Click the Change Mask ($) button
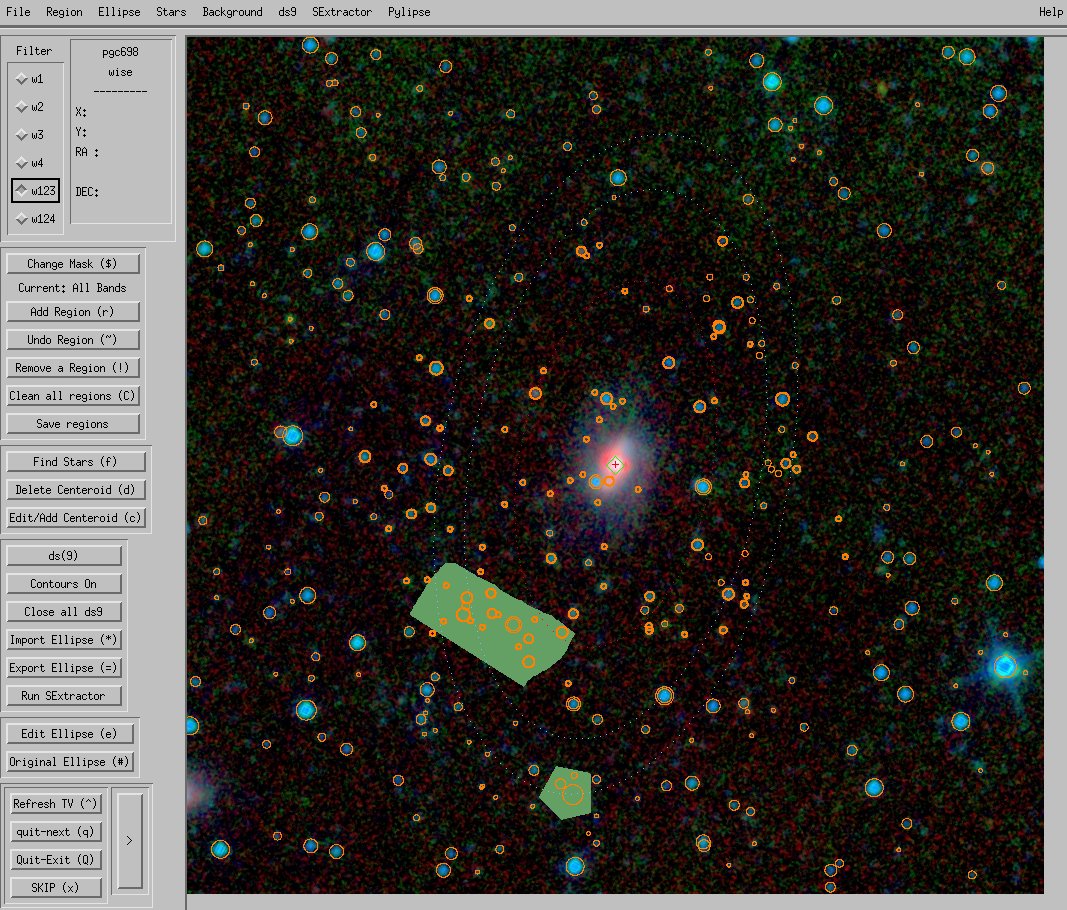Screen dimensions: 1067x910 73,263
